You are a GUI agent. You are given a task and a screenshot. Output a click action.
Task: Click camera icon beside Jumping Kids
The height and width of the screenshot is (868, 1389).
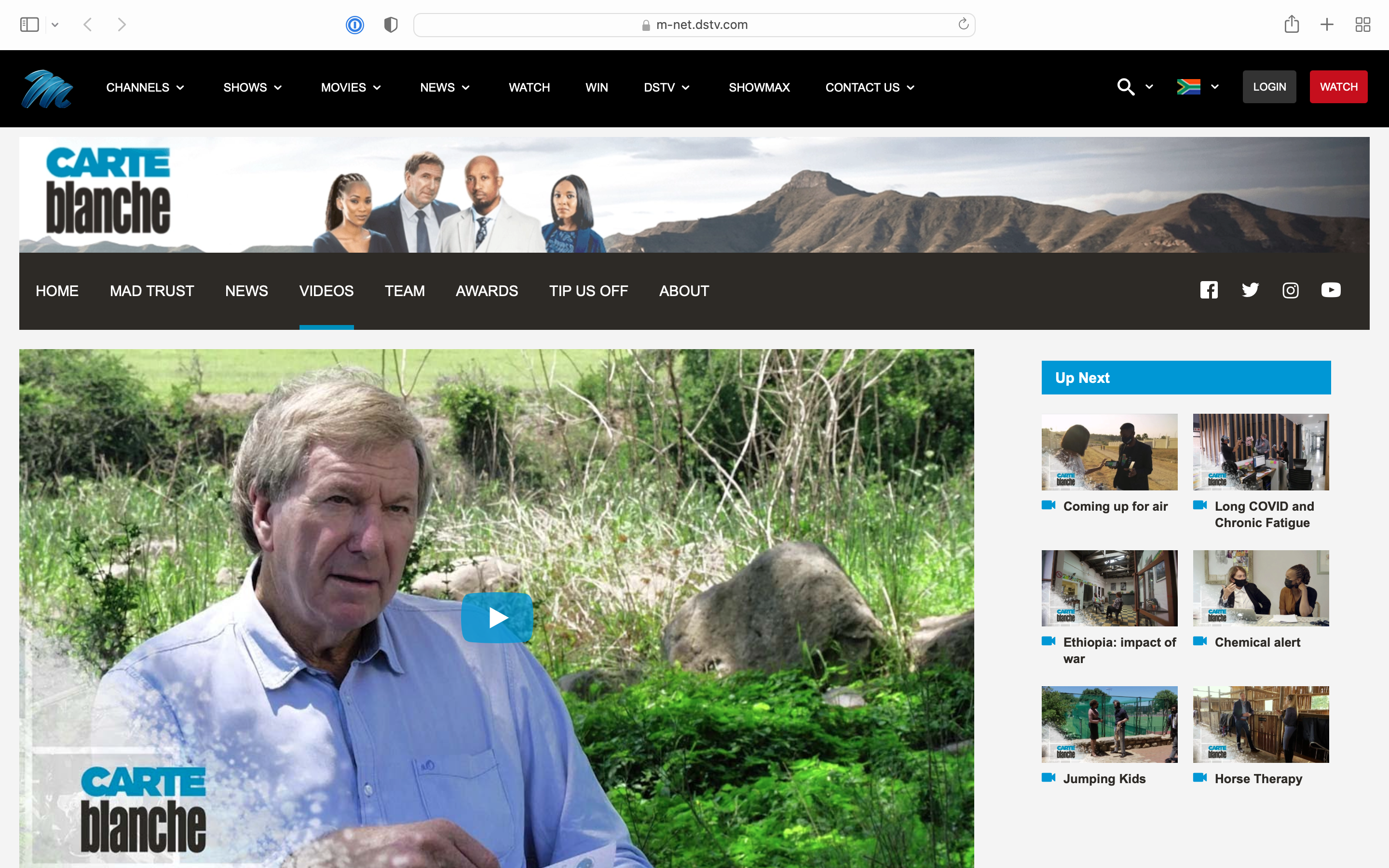click(x=1049, y=777)
